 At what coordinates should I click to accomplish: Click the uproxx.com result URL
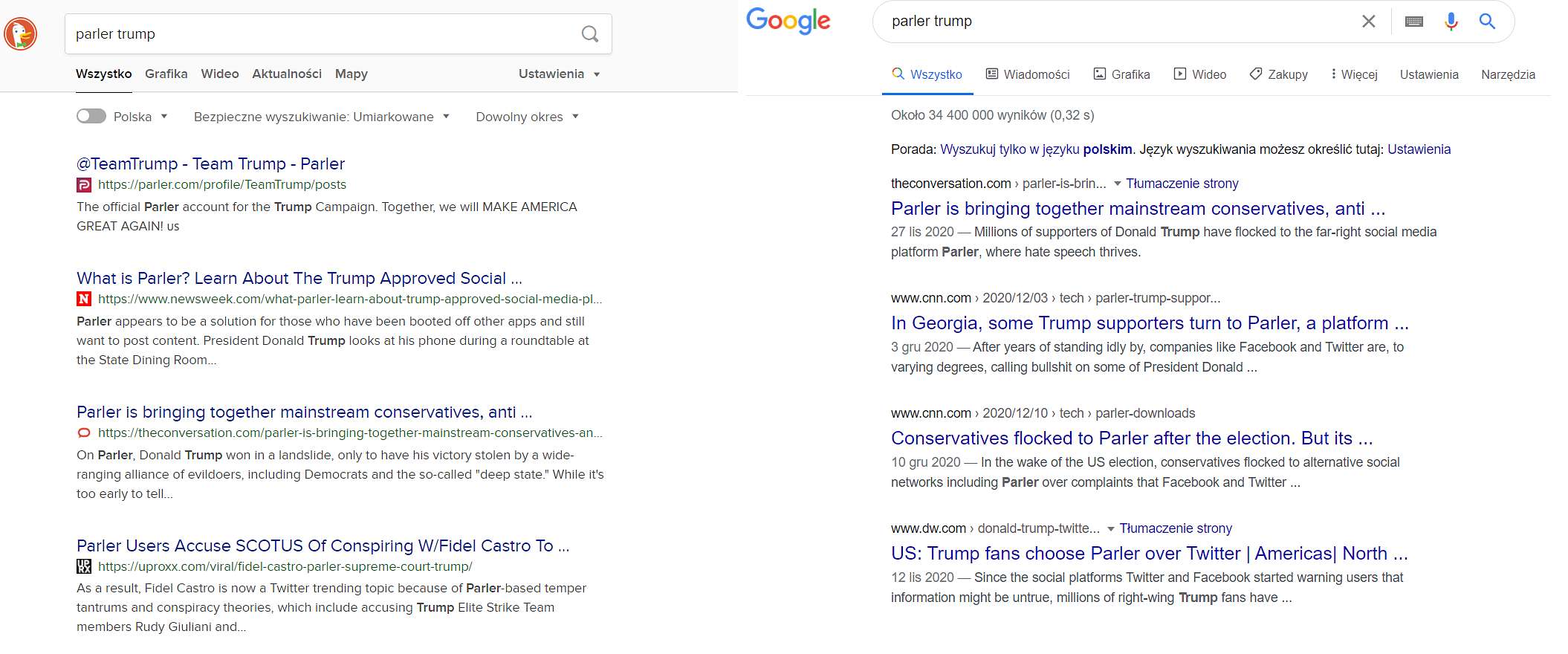click(285, 566)
